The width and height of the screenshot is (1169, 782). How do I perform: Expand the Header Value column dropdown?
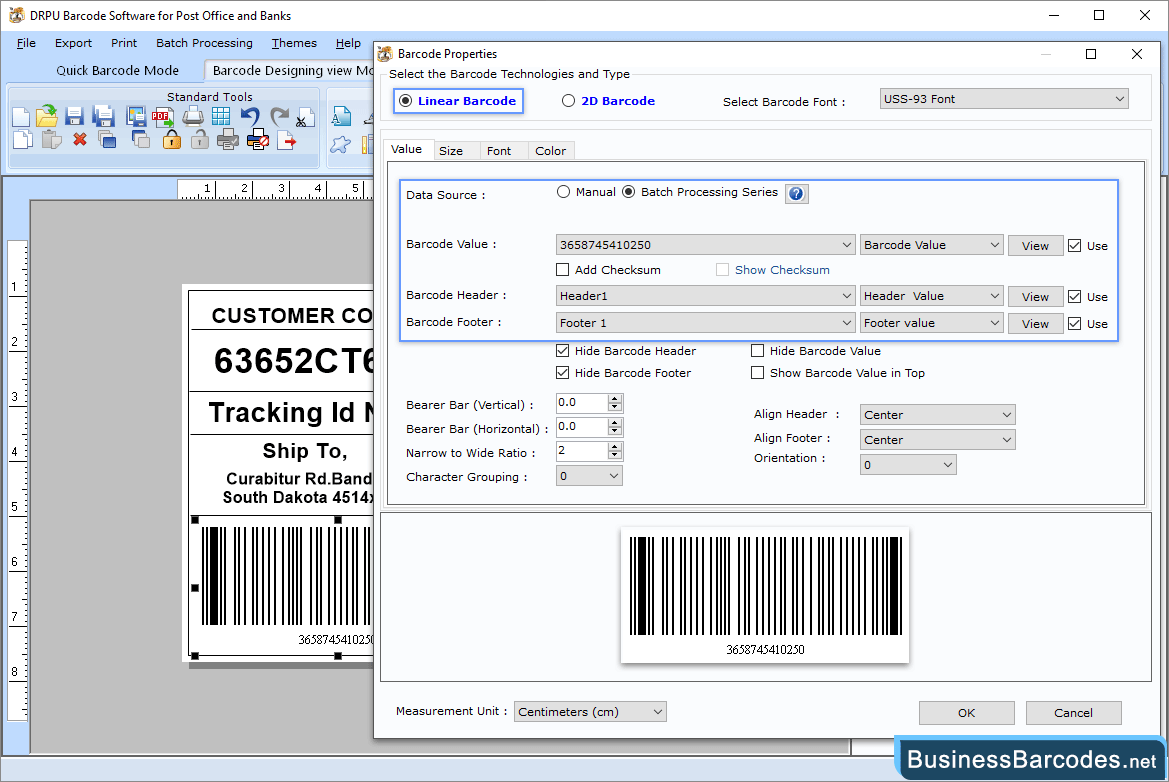[x=932, y=296]
